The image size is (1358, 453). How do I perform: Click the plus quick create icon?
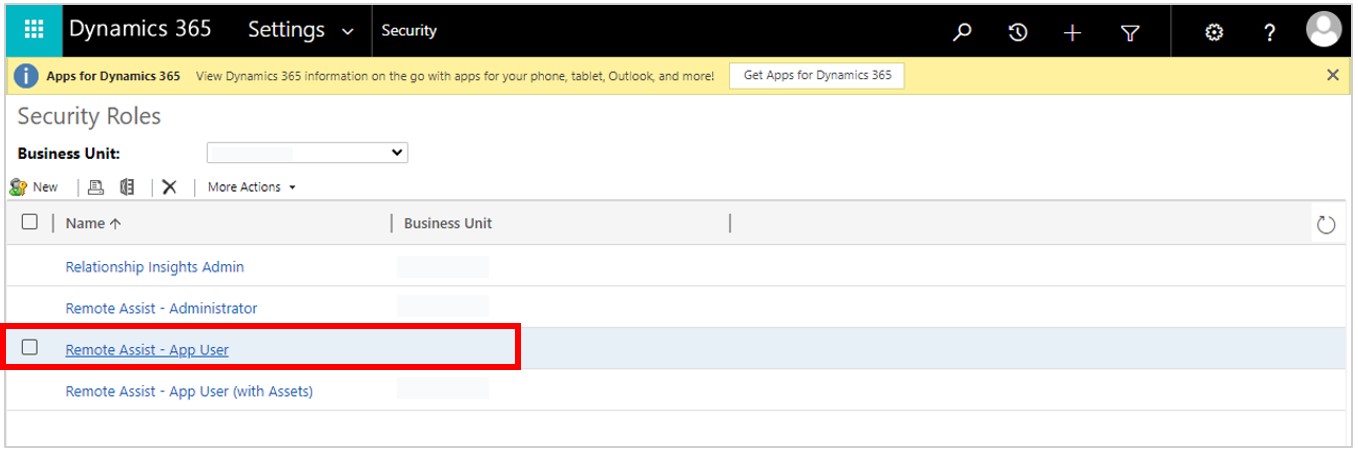[1073, 33]
